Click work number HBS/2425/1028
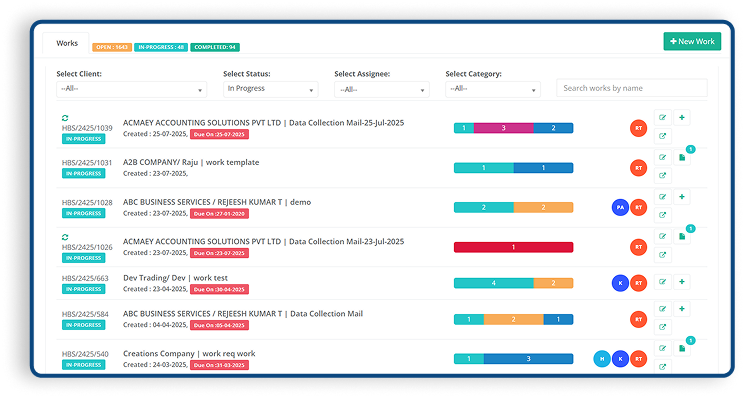The width and height of the screenshot is (745, 398). coord(87,202)
